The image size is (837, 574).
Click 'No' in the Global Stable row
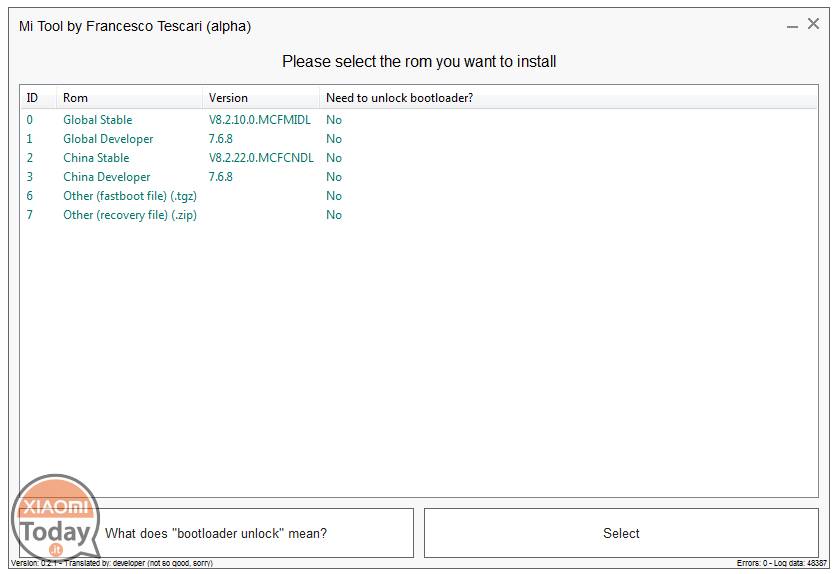(334, 120)
